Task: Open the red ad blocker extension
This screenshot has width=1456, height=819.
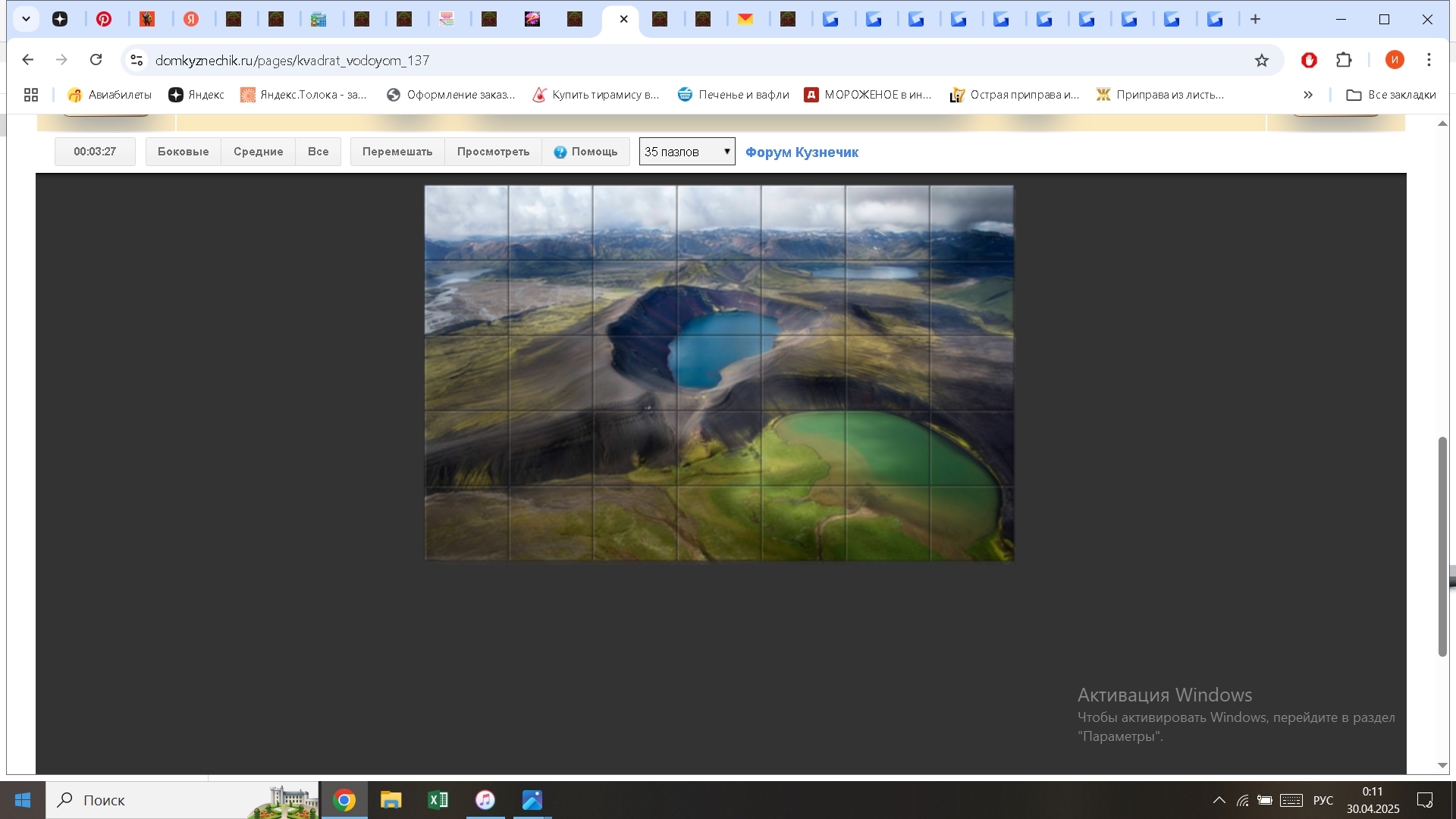Action: tap(1309, 60)
